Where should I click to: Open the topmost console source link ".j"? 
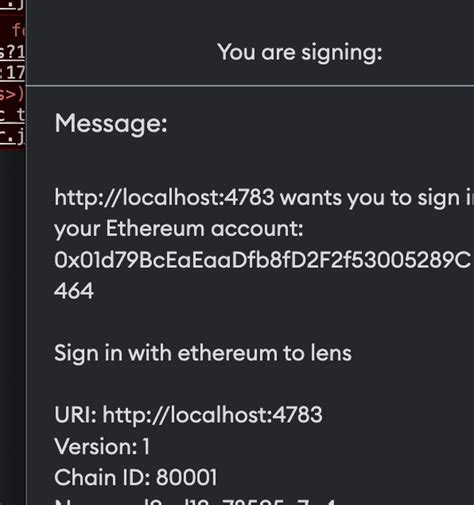[12, 5]
